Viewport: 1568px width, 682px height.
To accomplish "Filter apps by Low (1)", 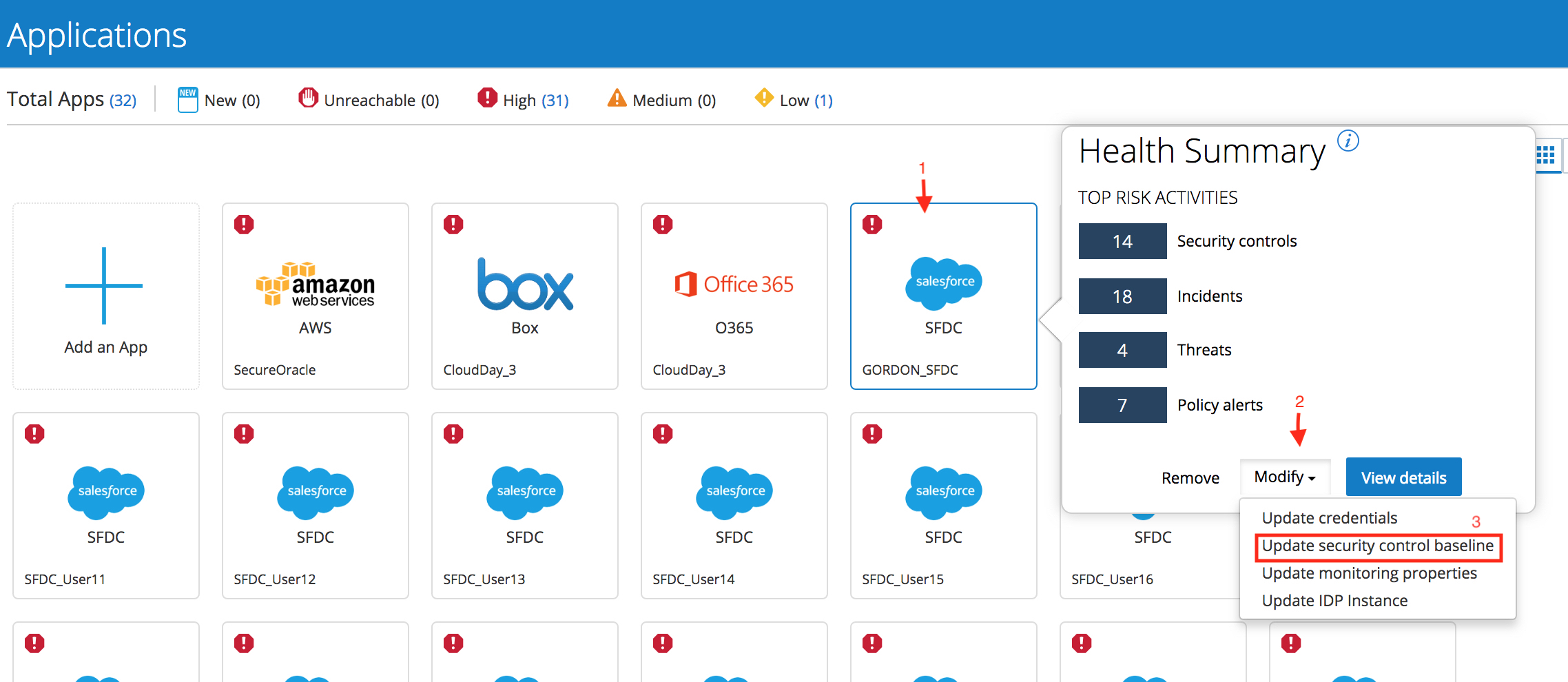I will click(x=806, y=101).
